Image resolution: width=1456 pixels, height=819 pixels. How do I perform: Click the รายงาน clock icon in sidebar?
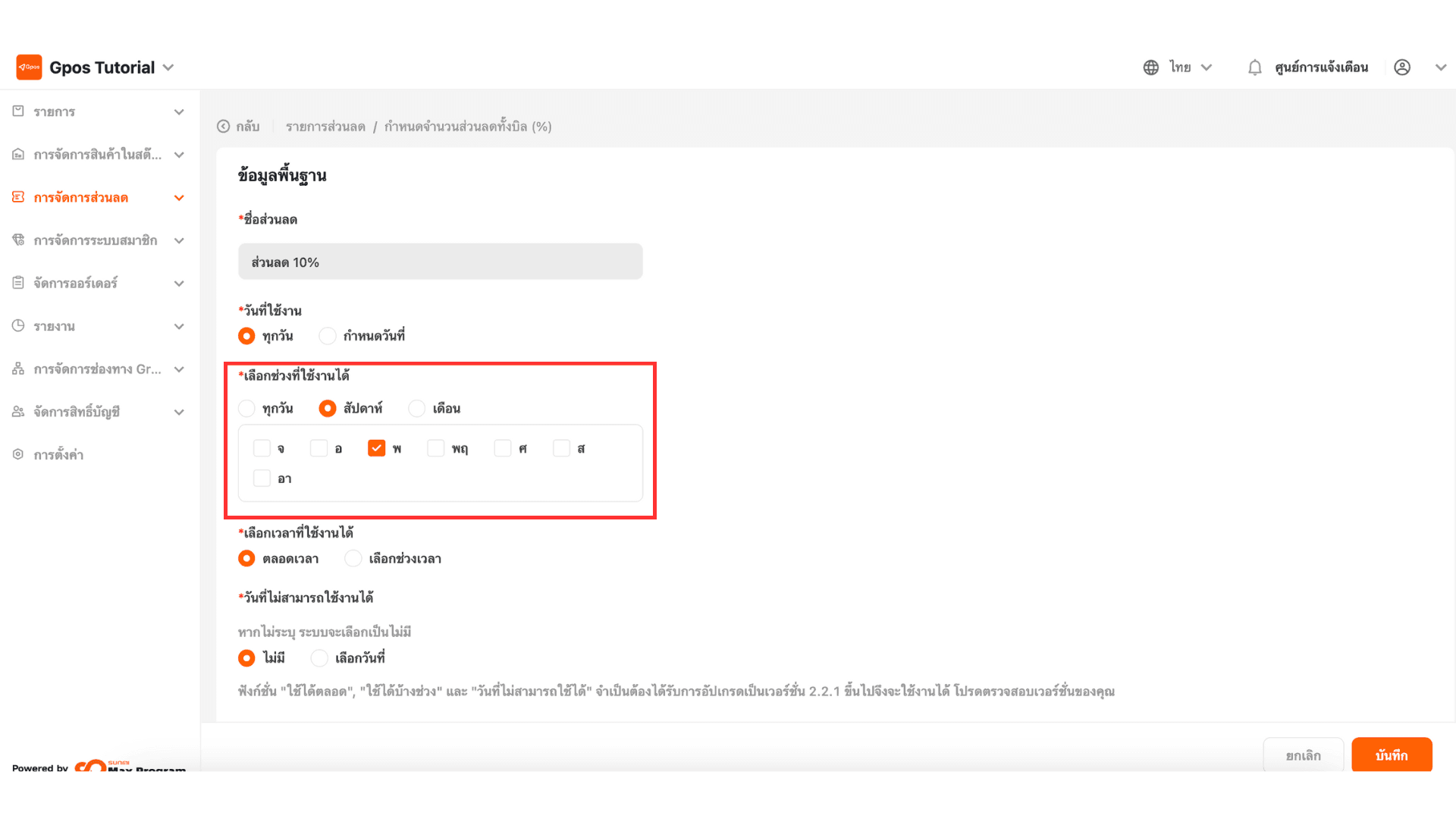(18, 326)
